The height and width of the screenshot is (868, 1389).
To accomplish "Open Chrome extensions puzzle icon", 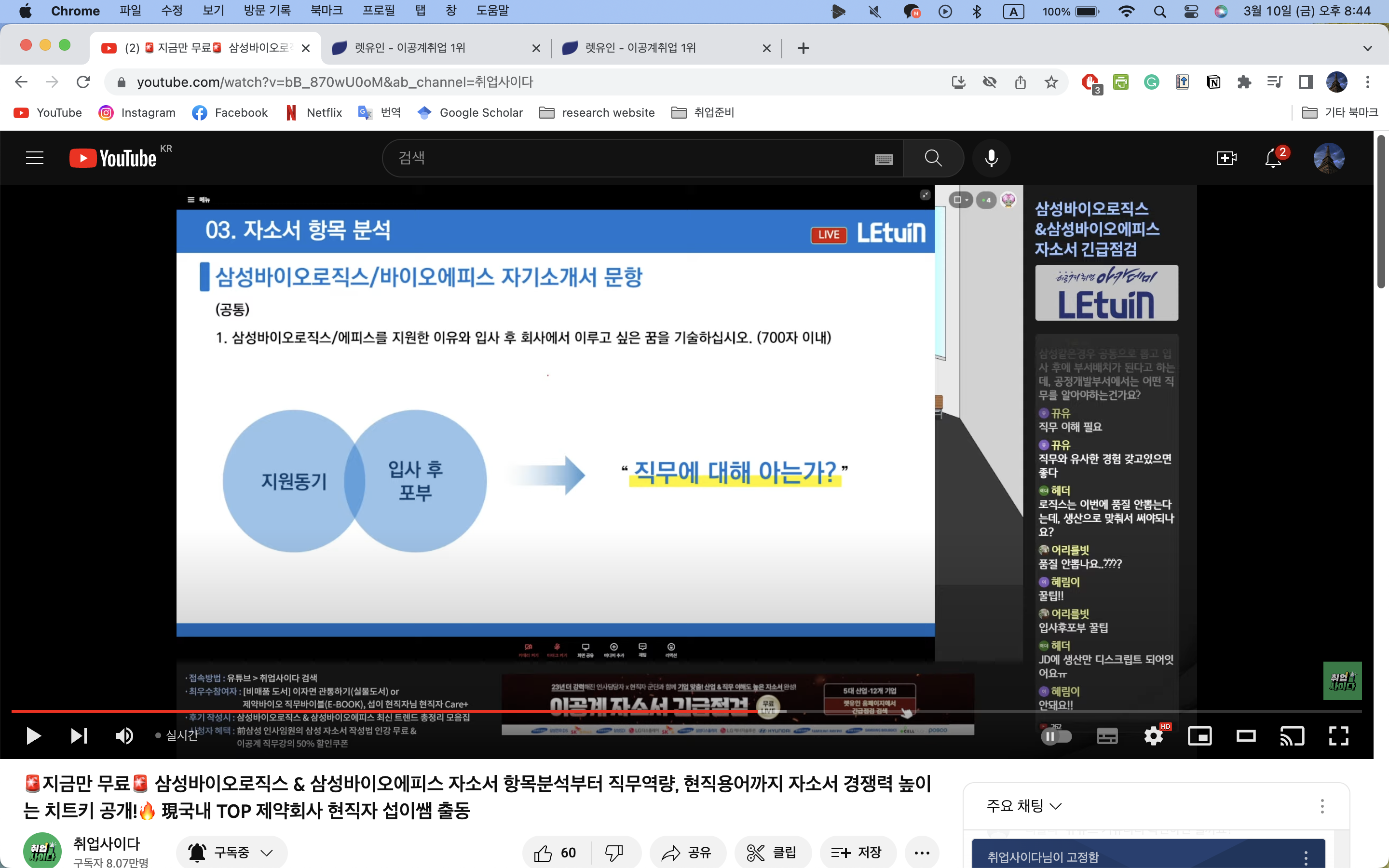I will pos(1244,82).
